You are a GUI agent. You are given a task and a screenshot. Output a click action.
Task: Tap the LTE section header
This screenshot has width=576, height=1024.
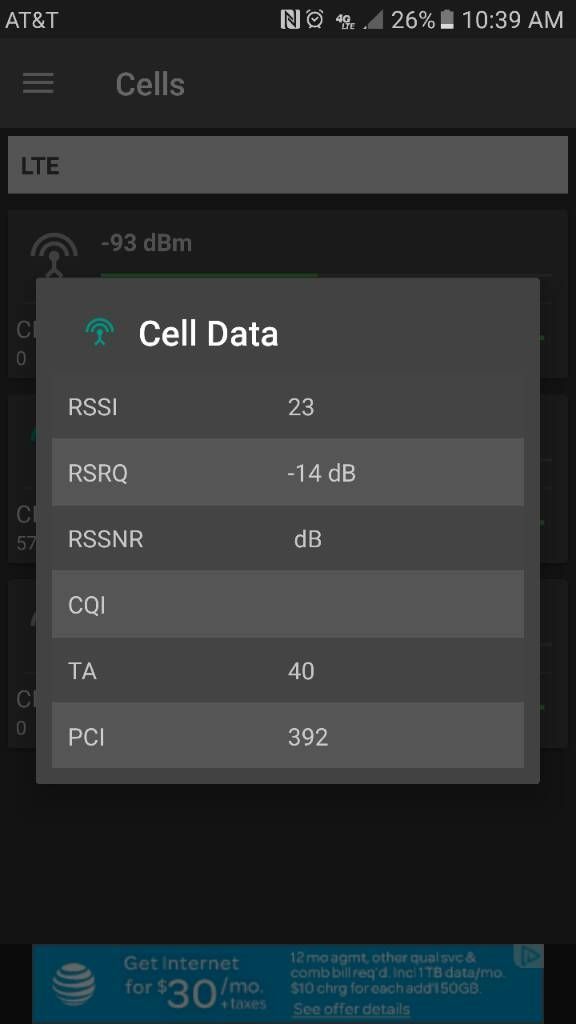coord(287,165)
